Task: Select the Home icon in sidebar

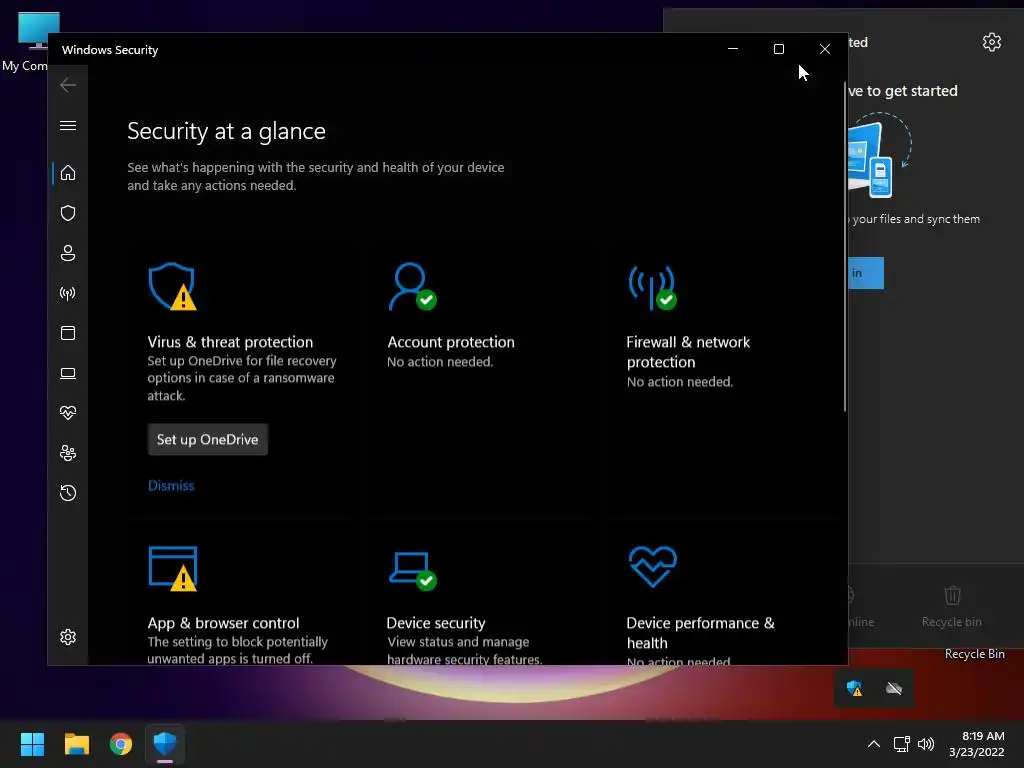Action: pos(68,173)
